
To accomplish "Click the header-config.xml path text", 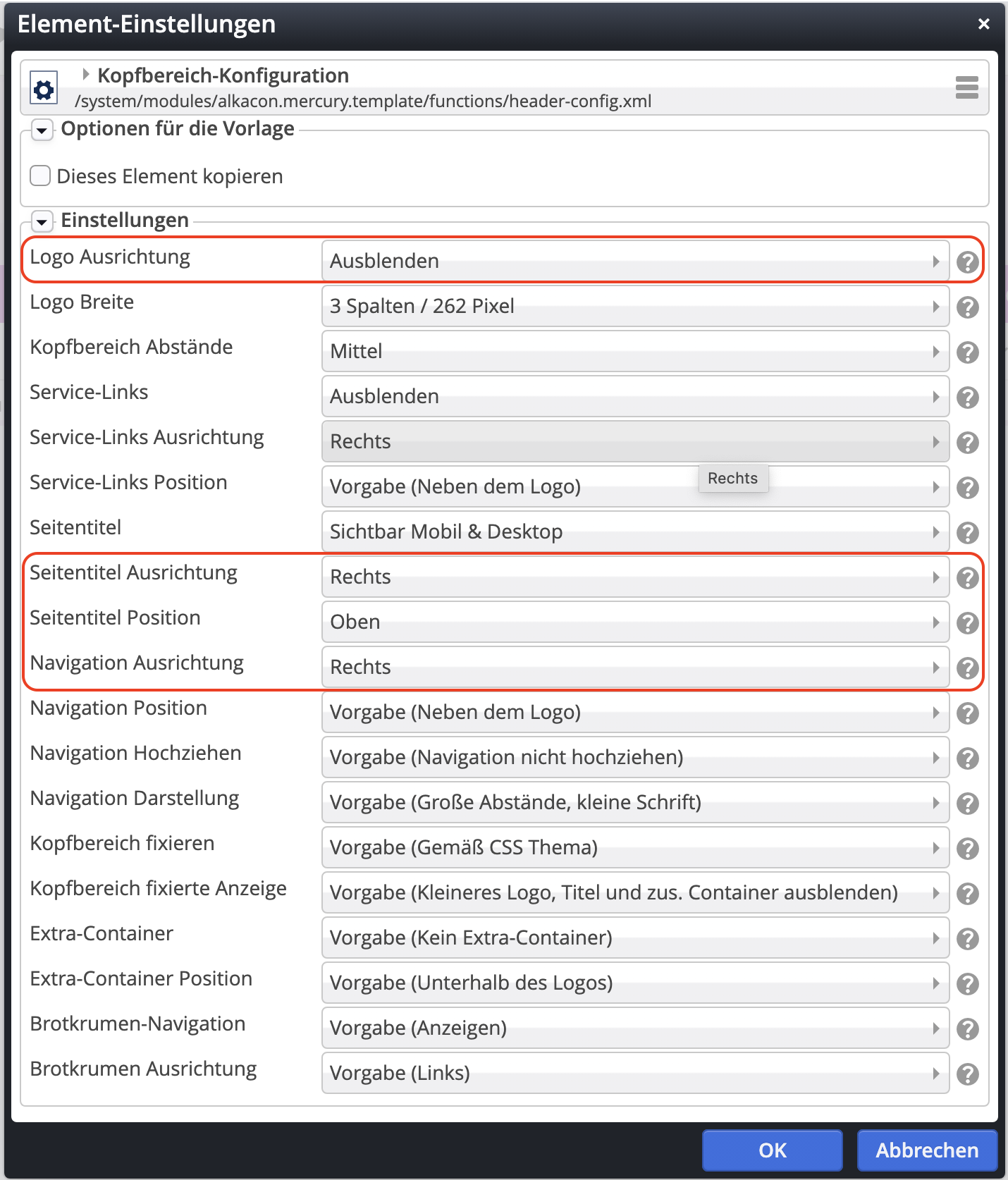I will 363,102.
